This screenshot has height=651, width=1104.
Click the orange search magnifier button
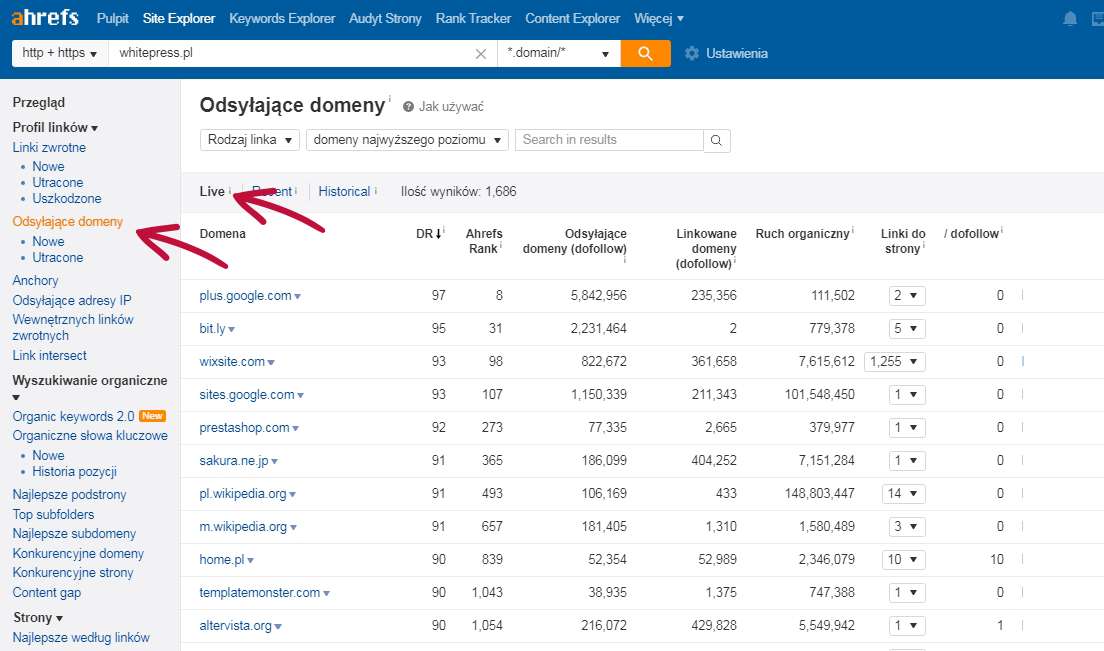coord(645,53)
